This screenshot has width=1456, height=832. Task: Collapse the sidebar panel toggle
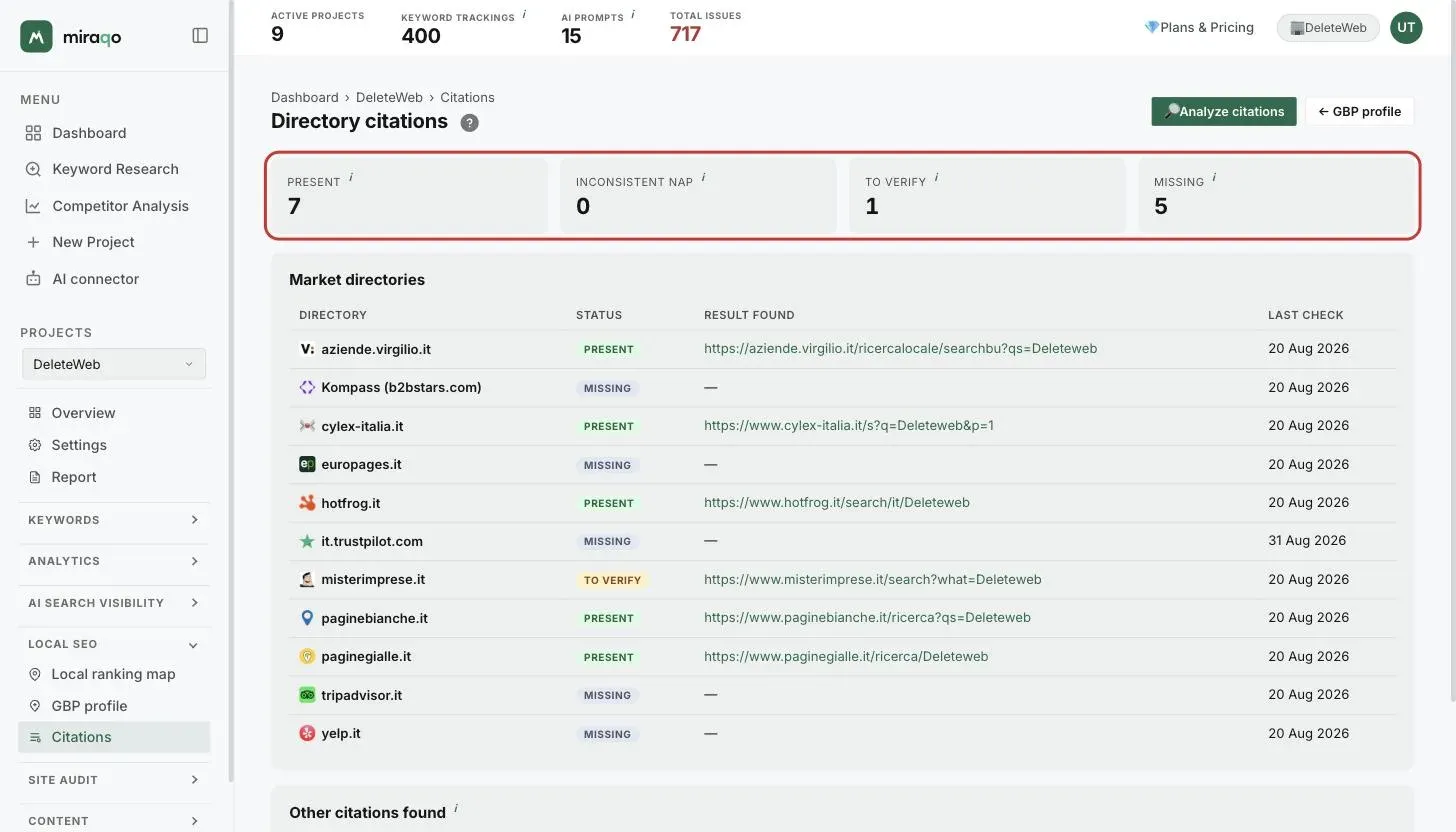[200, 36]
